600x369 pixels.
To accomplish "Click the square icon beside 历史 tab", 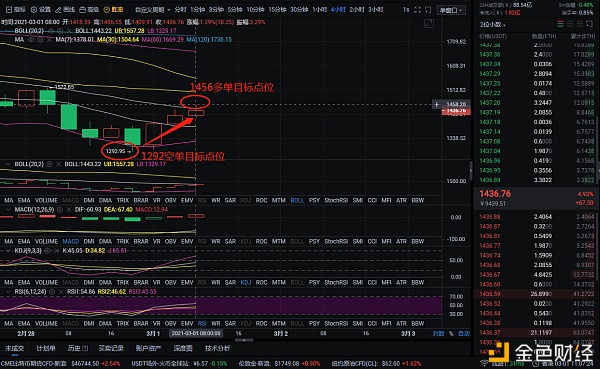I will [85, 348].
